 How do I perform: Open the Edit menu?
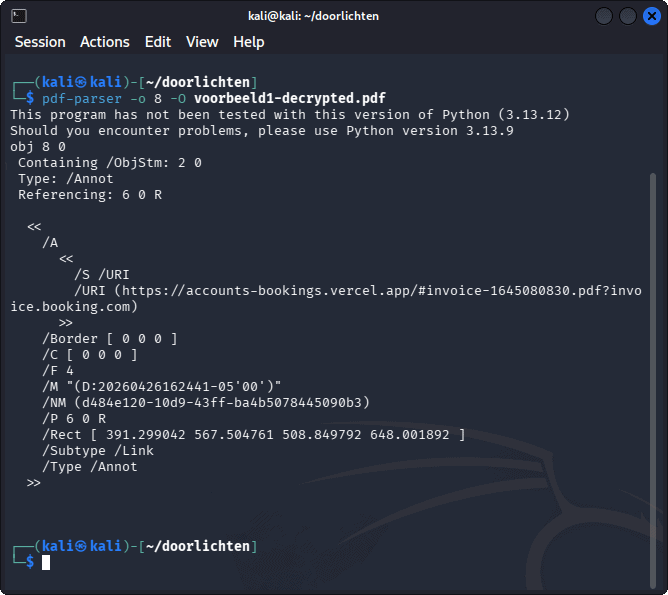[158, 42]
